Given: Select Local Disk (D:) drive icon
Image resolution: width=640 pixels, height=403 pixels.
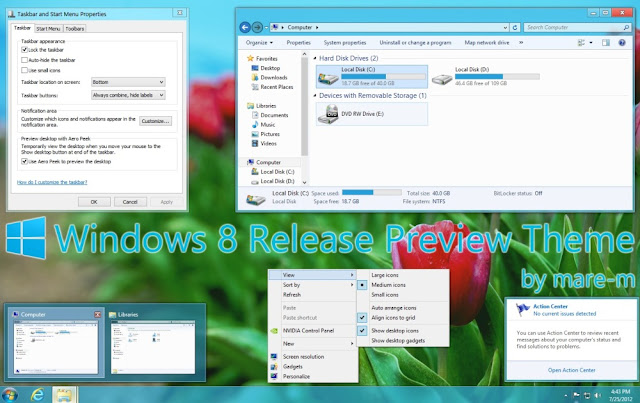Looking at the screenshot, I should coord(442,78).
